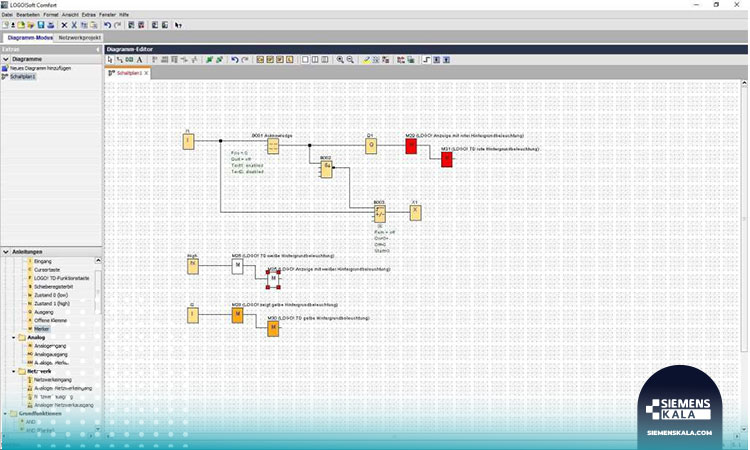This screenshot has width=750, height=450.
Task: Select Eingang in the instructions tree
Action: coord(43,262)
